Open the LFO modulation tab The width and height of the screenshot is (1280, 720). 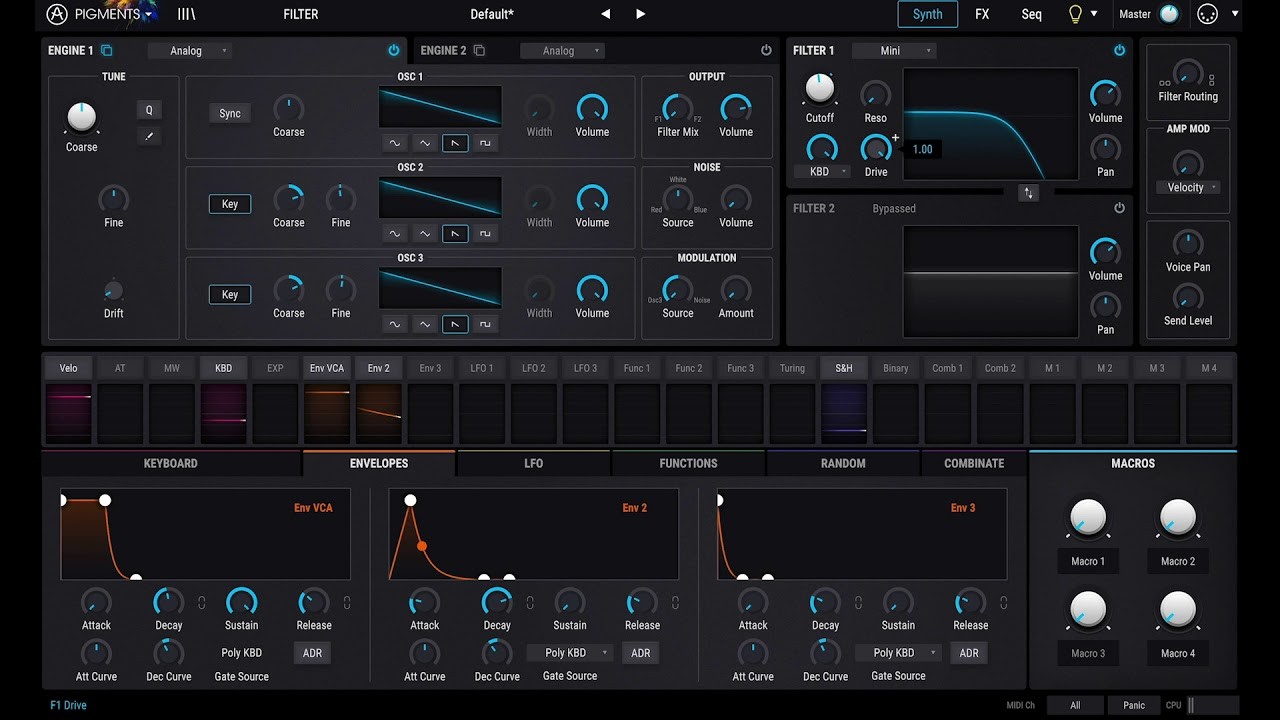[x=534, y=463]
